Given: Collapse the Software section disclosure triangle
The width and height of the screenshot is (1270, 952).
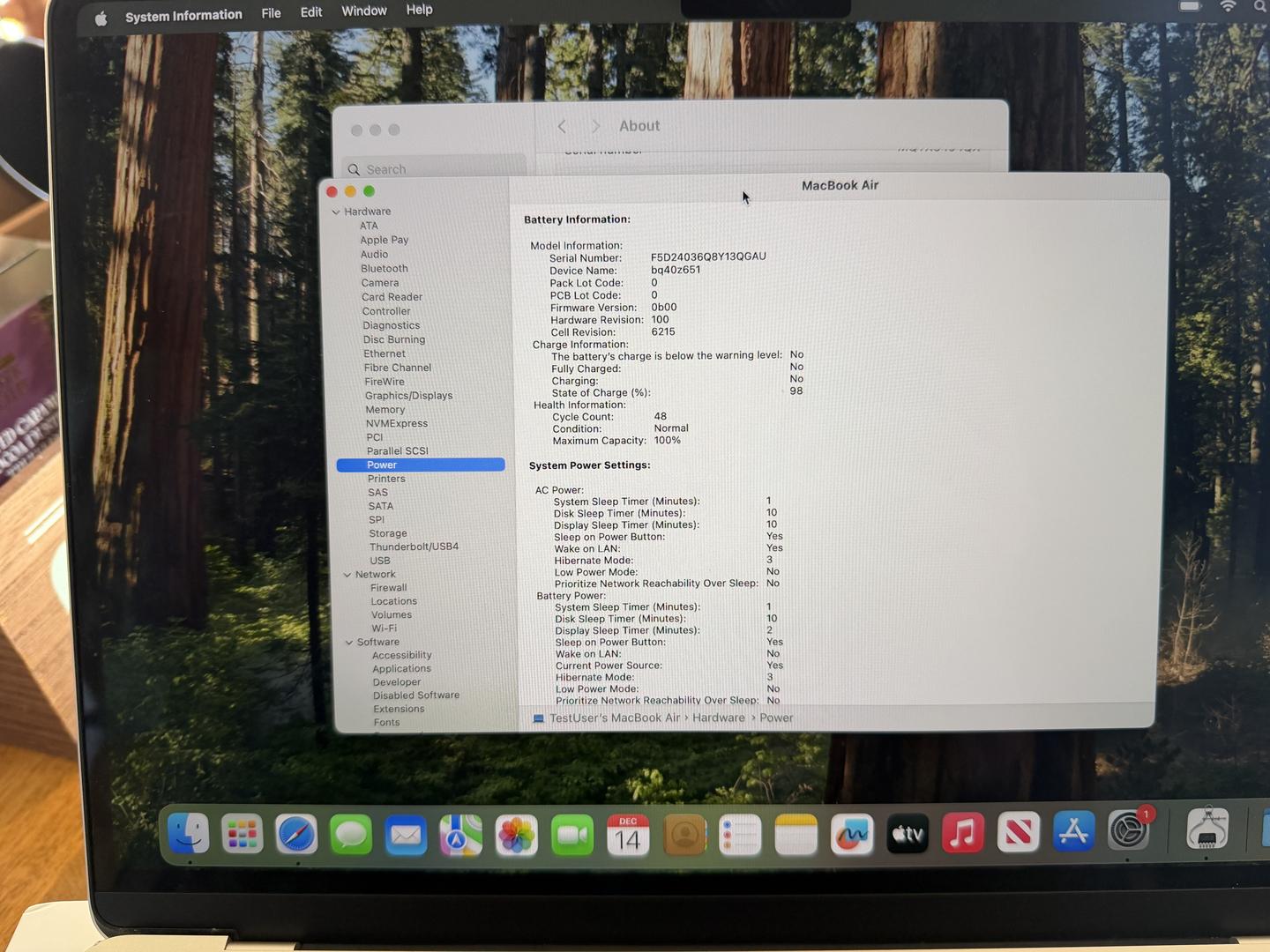Looking at the screenshot, I should pos(349,643).
